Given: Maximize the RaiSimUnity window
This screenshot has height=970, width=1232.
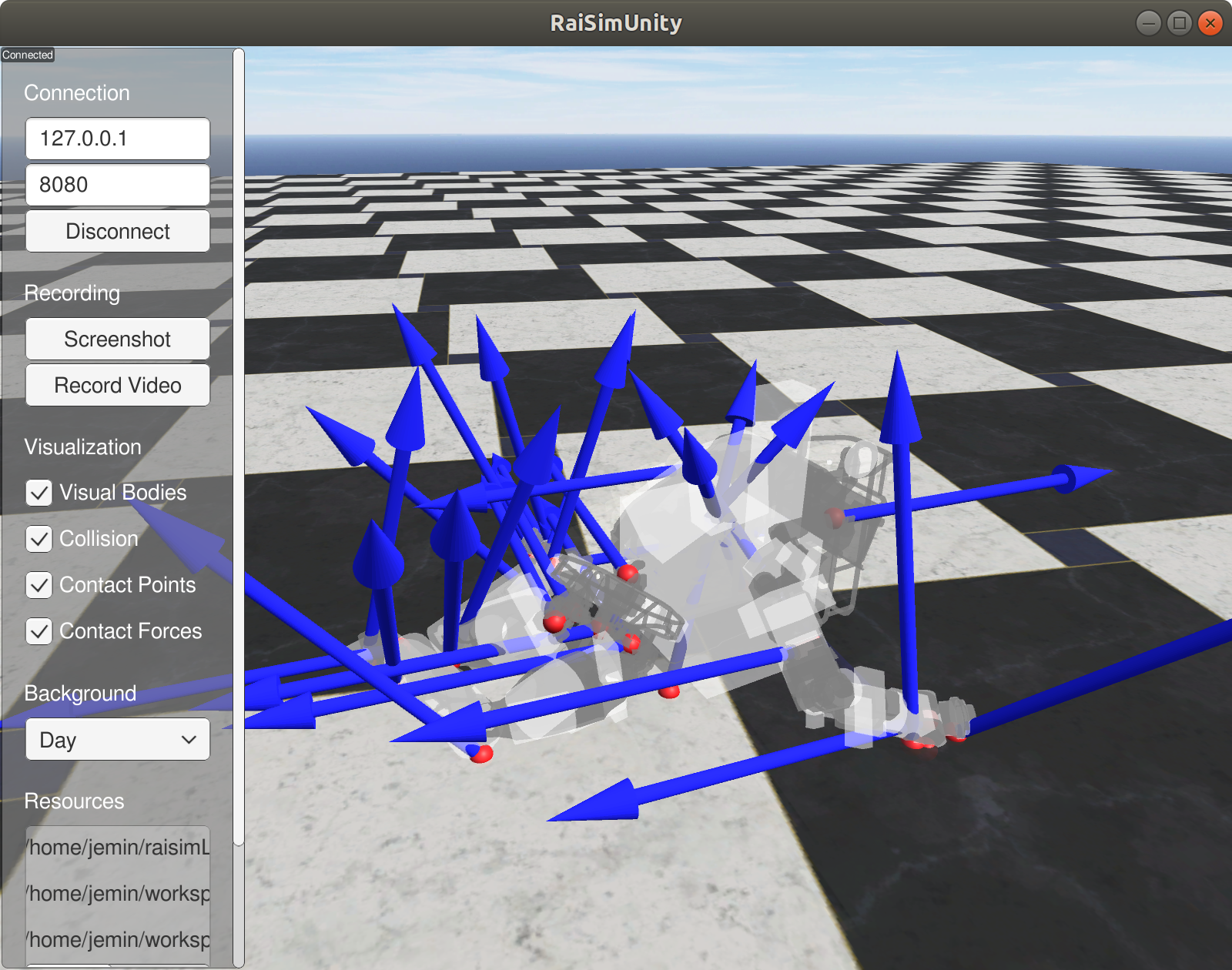Looking at the screenshot, I should point(1179,23).
